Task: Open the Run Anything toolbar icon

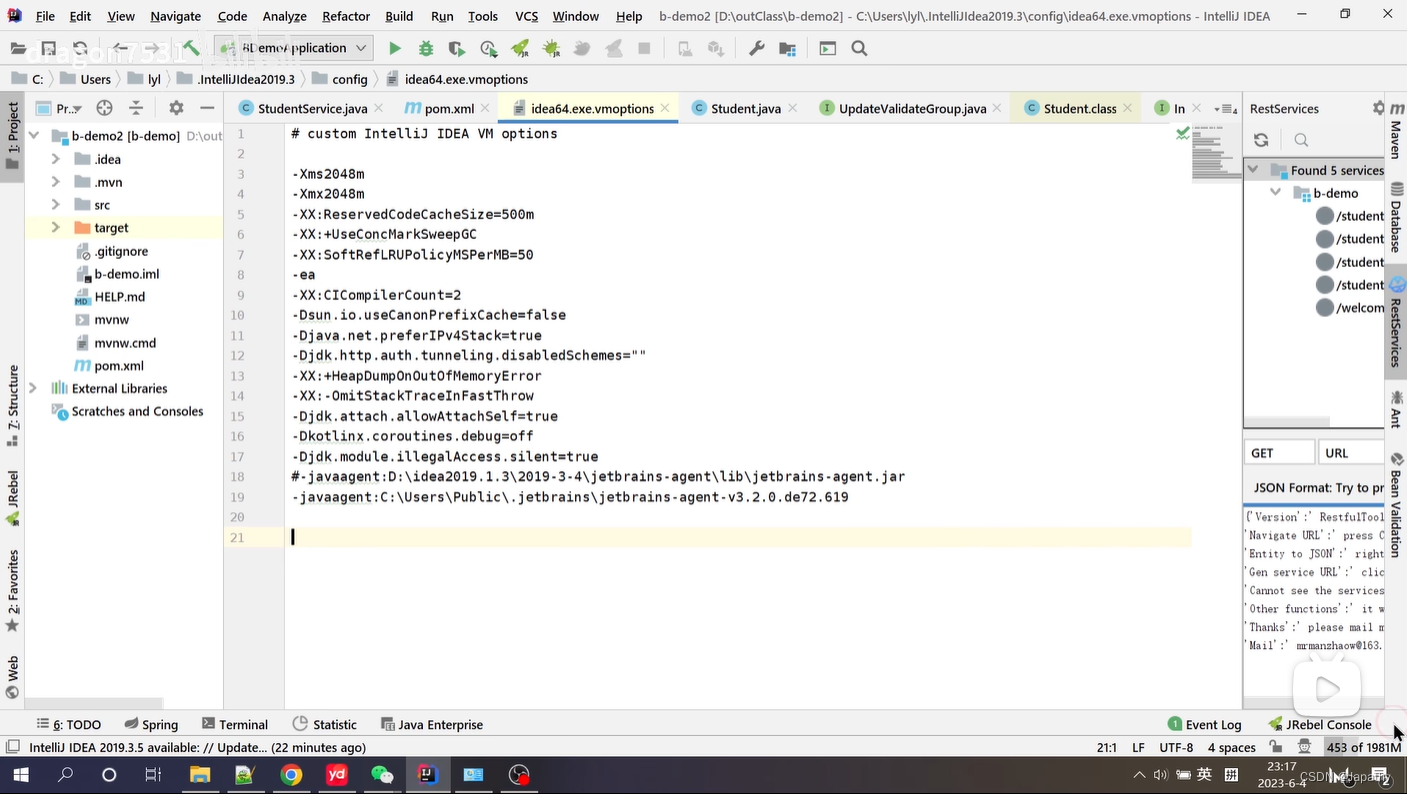Action: point(827,48)
